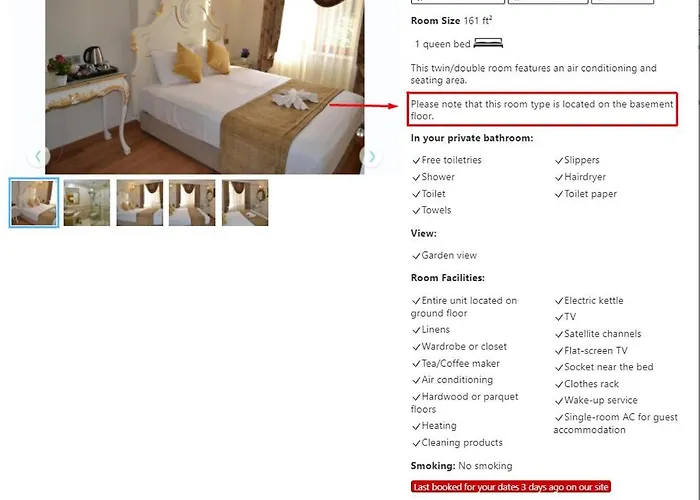Open the fifth thumbnail with mirror
The width and height of the screenshot is (700, 500).
(x=245, y=203)
